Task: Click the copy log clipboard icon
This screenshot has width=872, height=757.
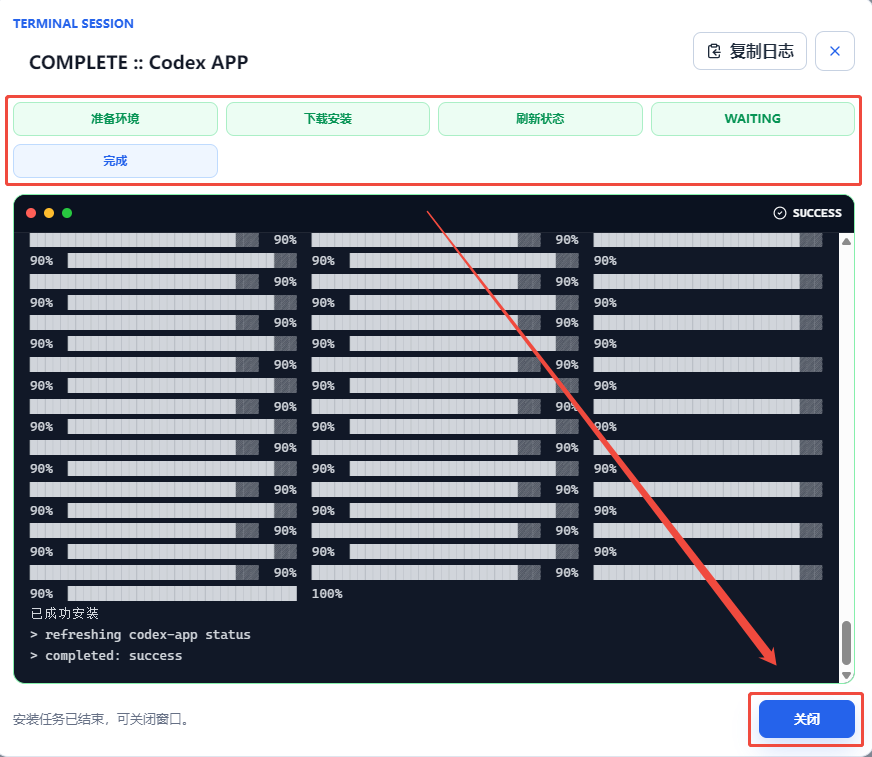Action: [x=714, y=51]
